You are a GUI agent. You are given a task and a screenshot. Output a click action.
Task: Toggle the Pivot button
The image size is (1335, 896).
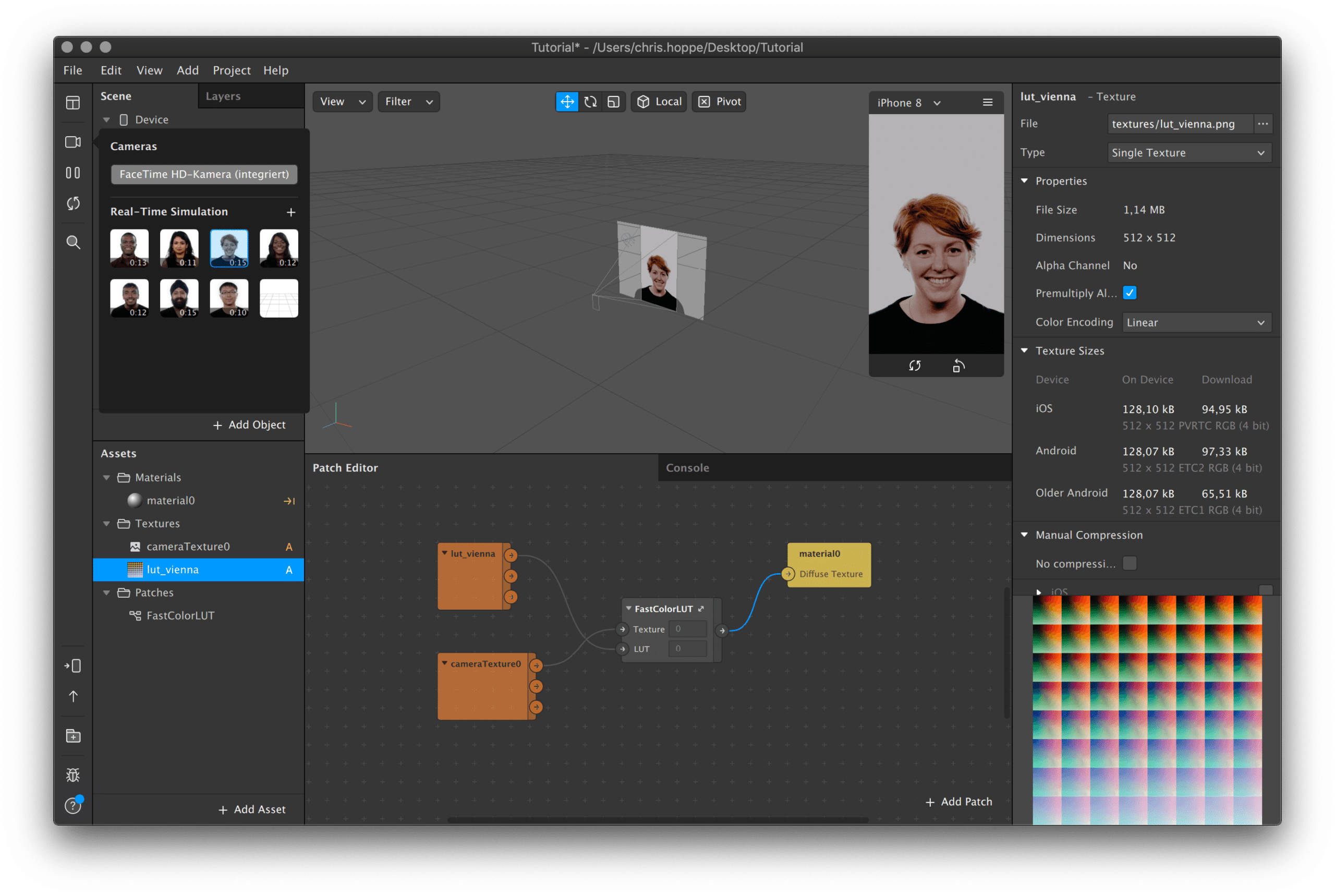719,102
